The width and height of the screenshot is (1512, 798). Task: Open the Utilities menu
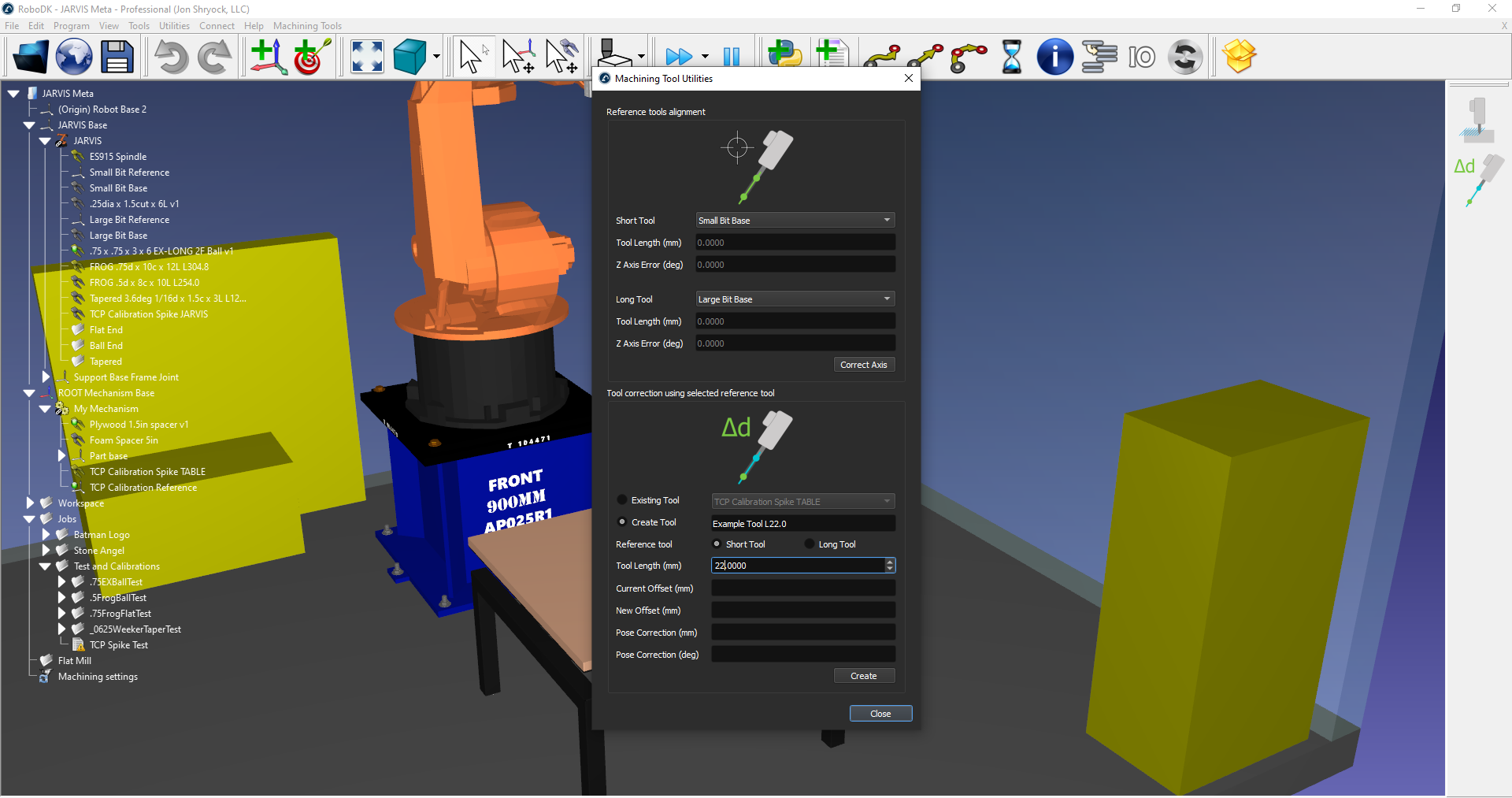click(x=174, y=26)
